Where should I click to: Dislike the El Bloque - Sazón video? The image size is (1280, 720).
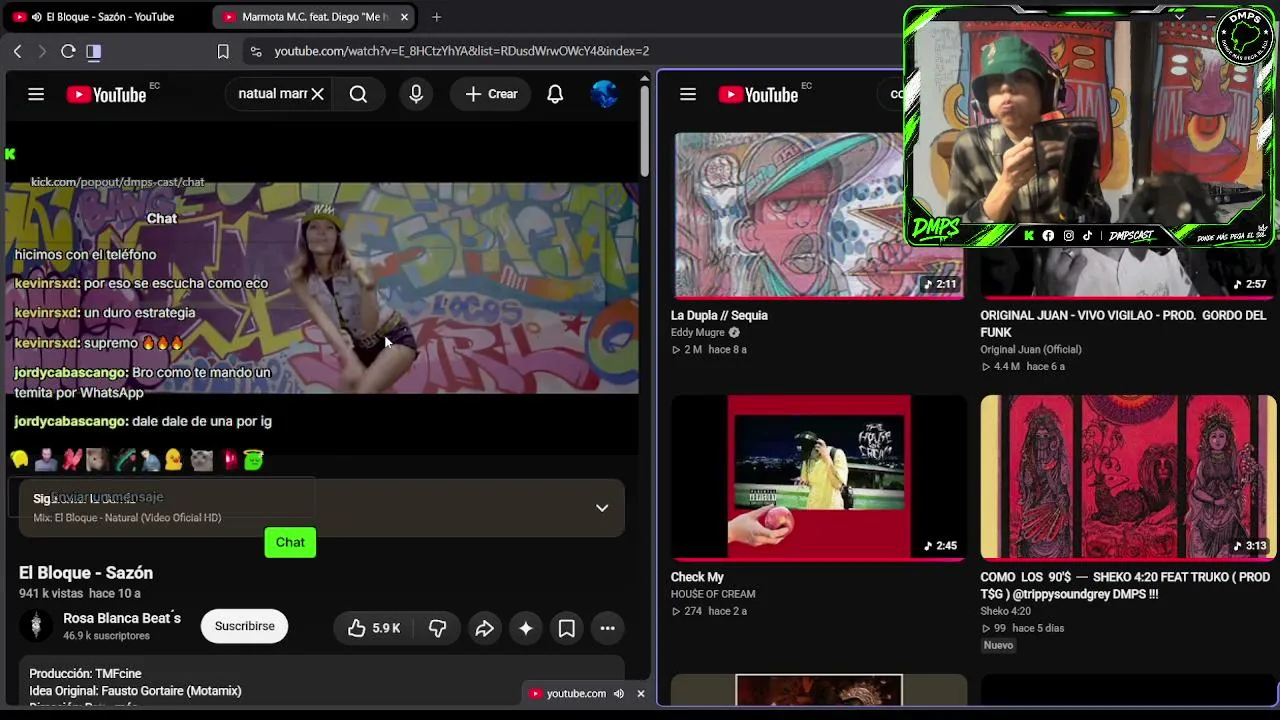[x=437, y=628]
